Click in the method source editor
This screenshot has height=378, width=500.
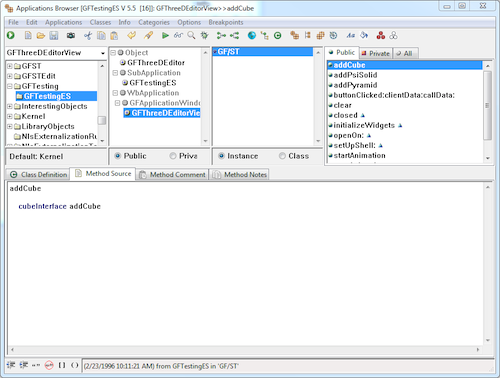(246, 264)
